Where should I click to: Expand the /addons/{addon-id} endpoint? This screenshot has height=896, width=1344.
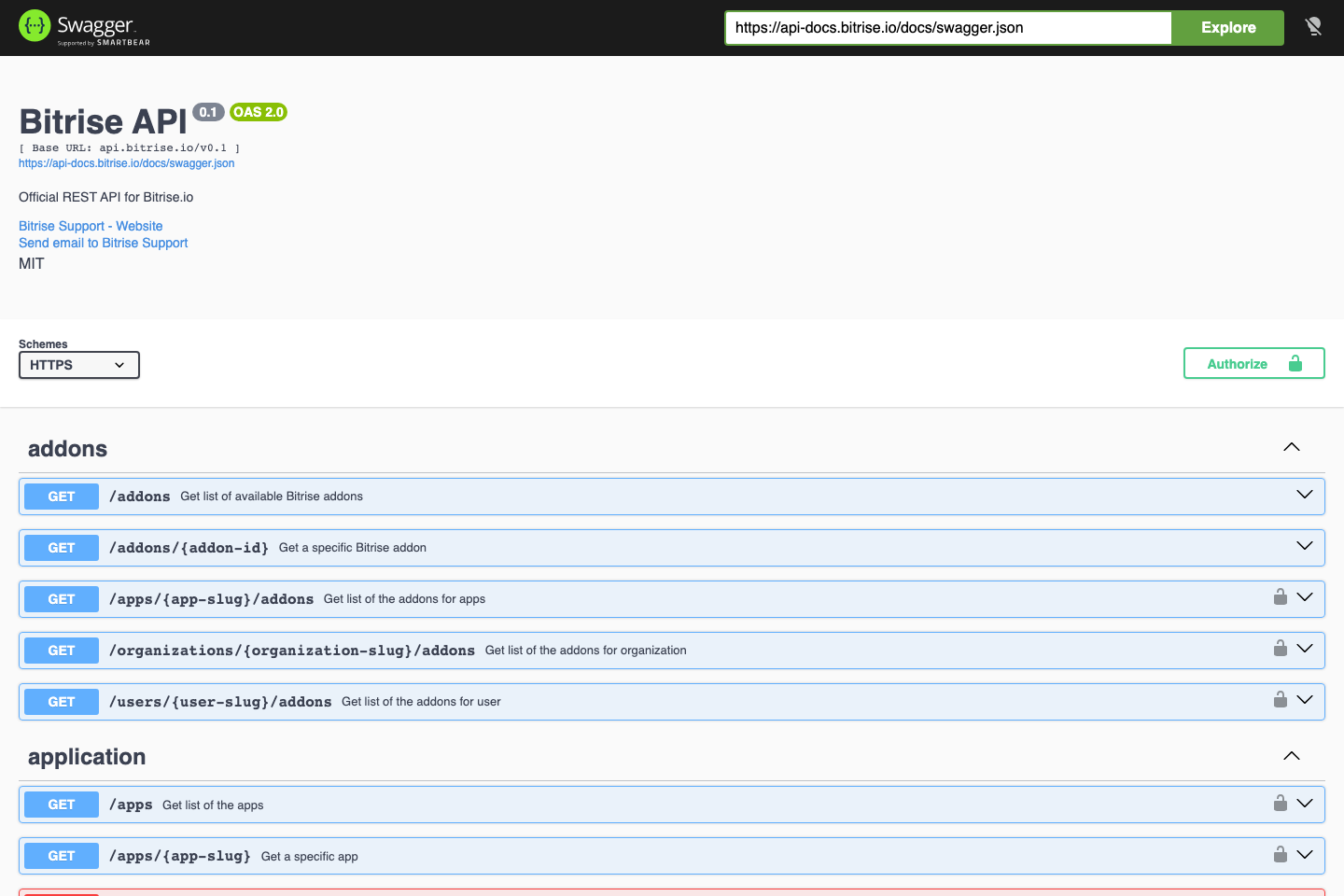point(1305,547)
